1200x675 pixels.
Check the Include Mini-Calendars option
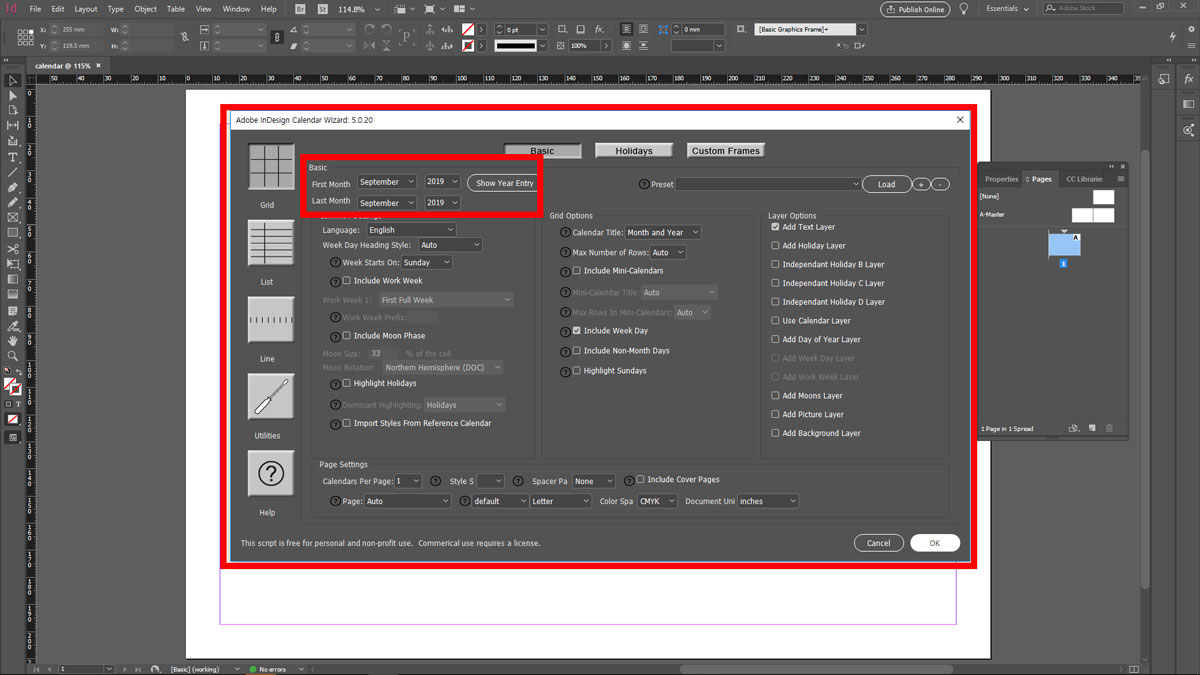point(577,271)
